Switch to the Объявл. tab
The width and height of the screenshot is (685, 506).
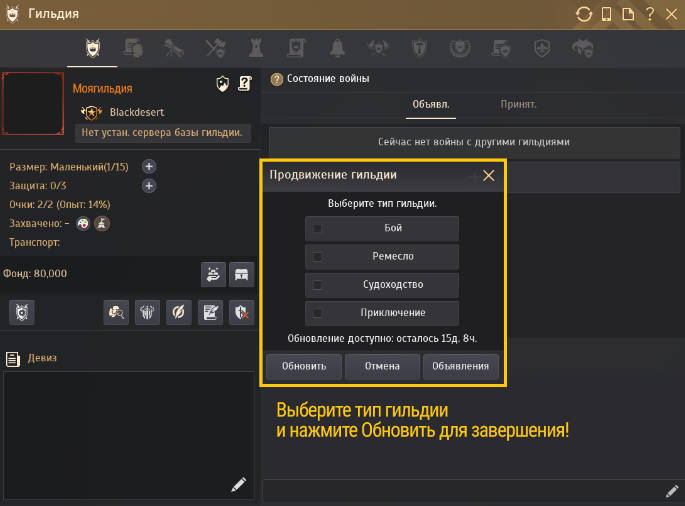(x=431, y=105)
